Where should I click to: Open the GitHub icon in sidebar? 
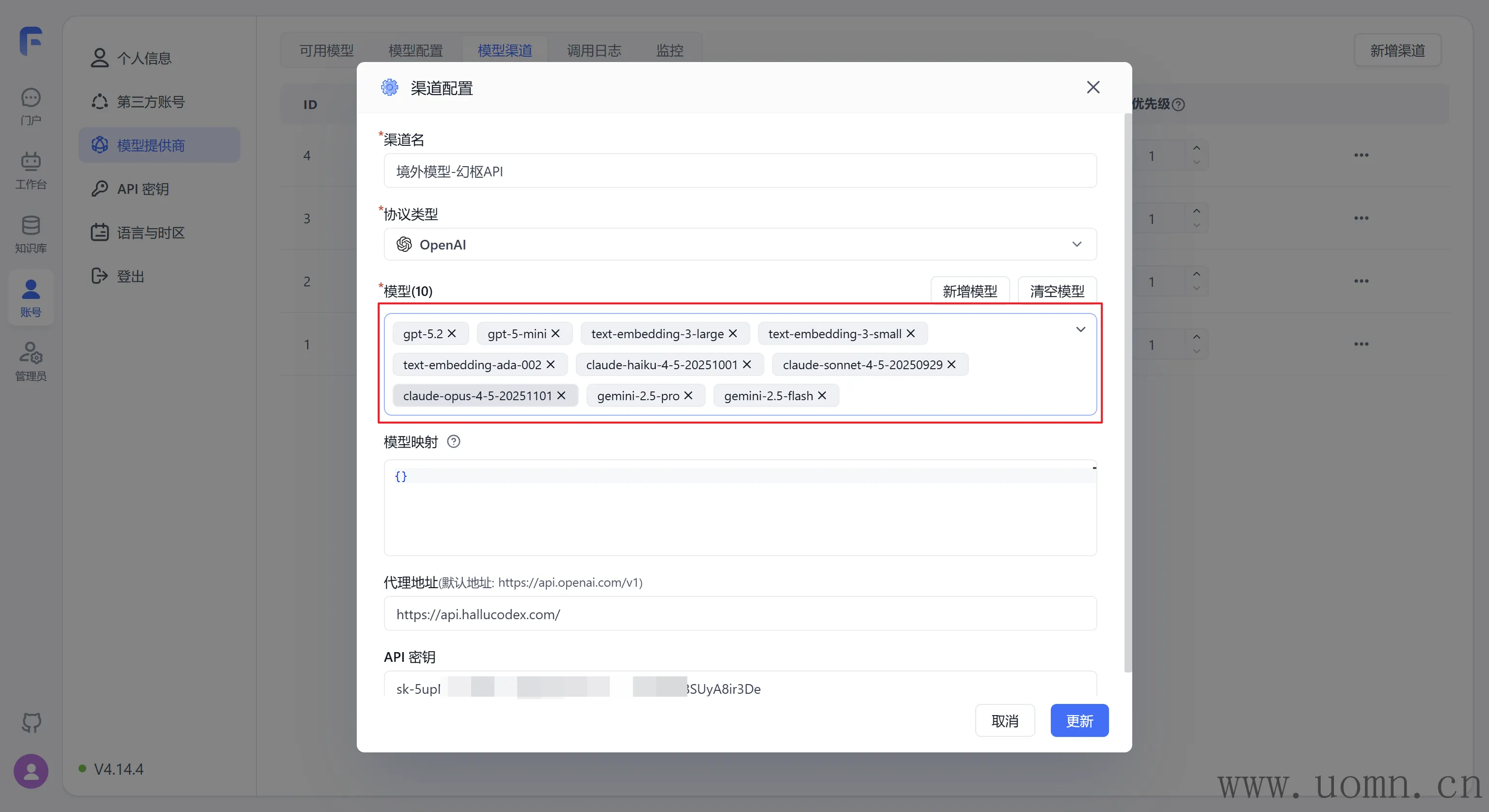pyautogui.click(x=31, y=722)
